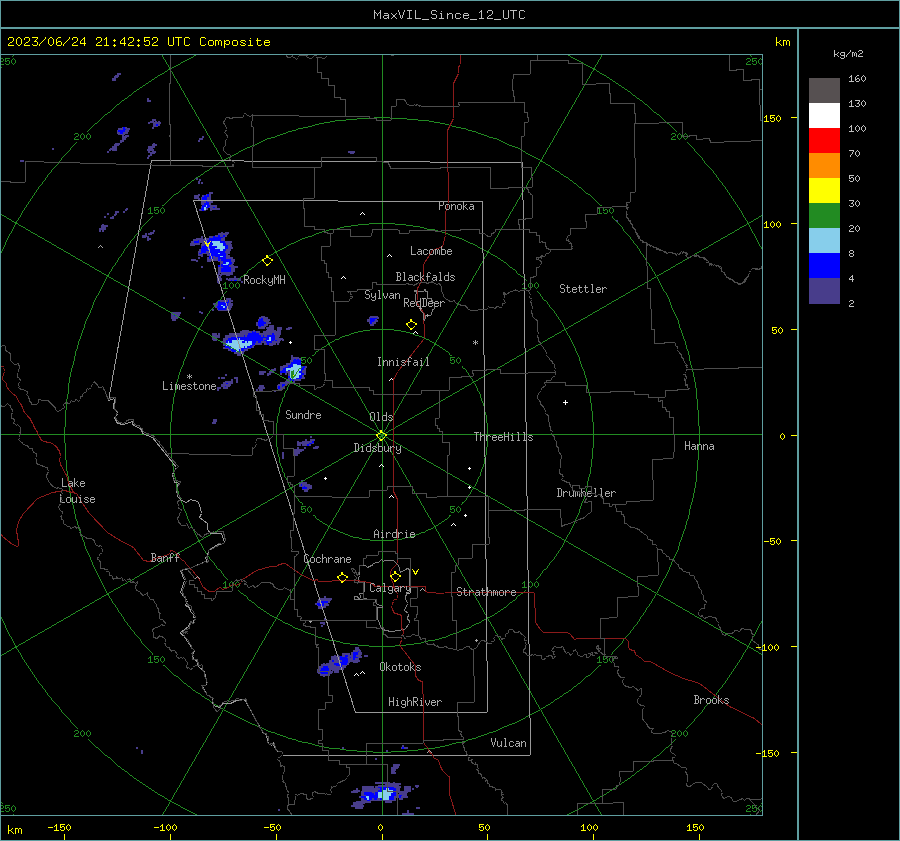Click the yellow diamond marker under Cochrane
This screenshot has height=841, width=900.
[342, 577]
